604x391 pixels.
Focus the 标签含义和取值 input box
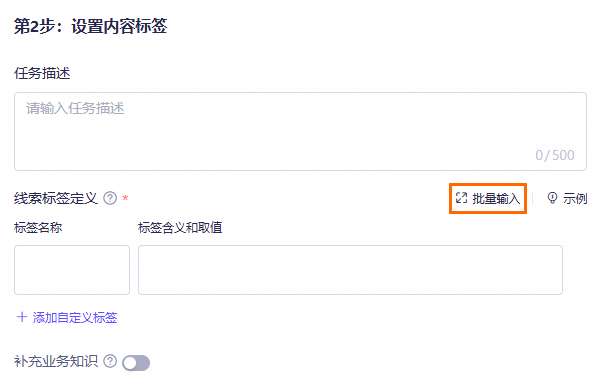tap(351, 270)
